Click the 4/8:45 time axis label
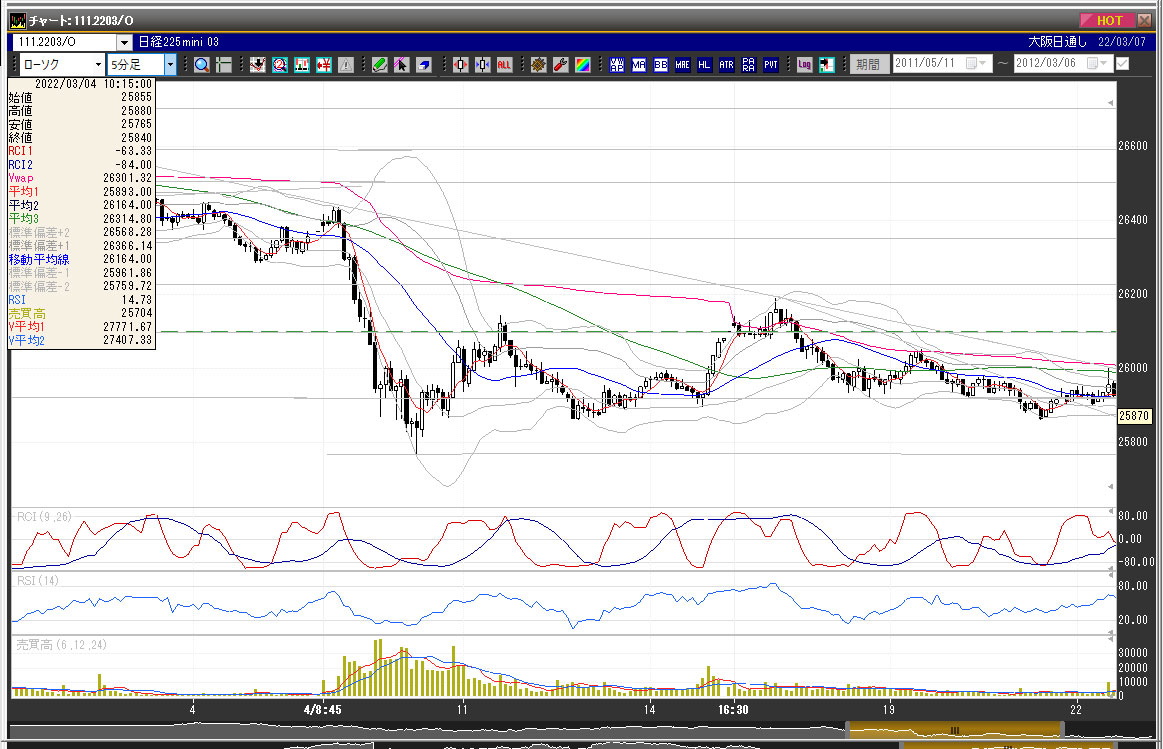Screen dimensions: 1163x749 tap(323, 710)
